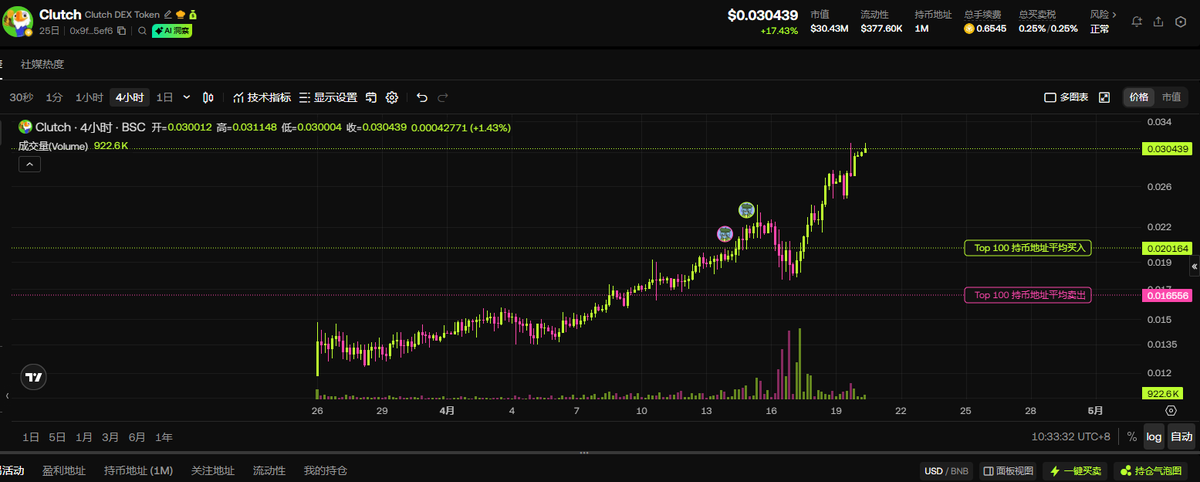This screenshot has width=1200, height=482.
Task: Open the candlestick chart style selector
Action: click(208, 98)
